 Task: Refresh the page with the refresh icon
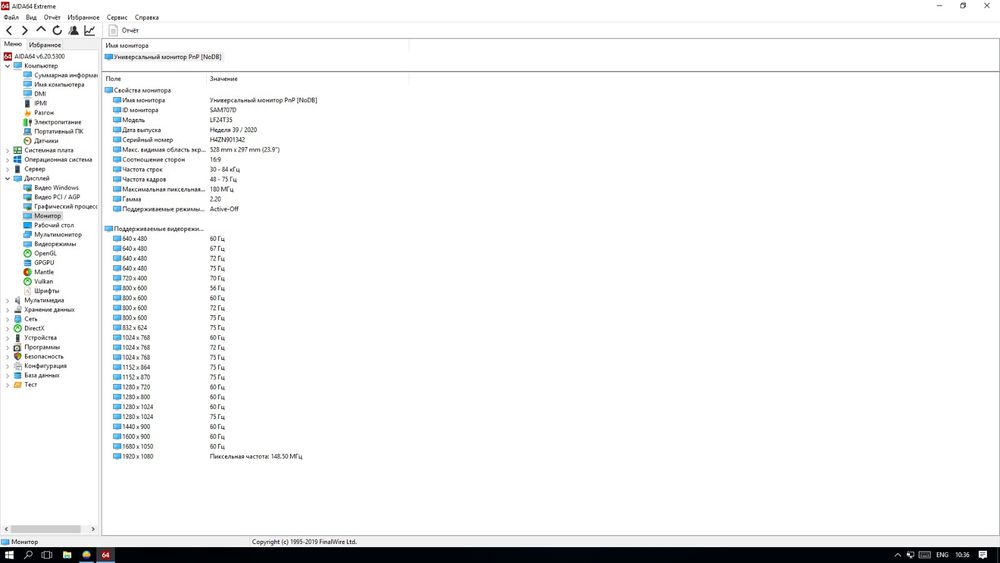point(57,30)
